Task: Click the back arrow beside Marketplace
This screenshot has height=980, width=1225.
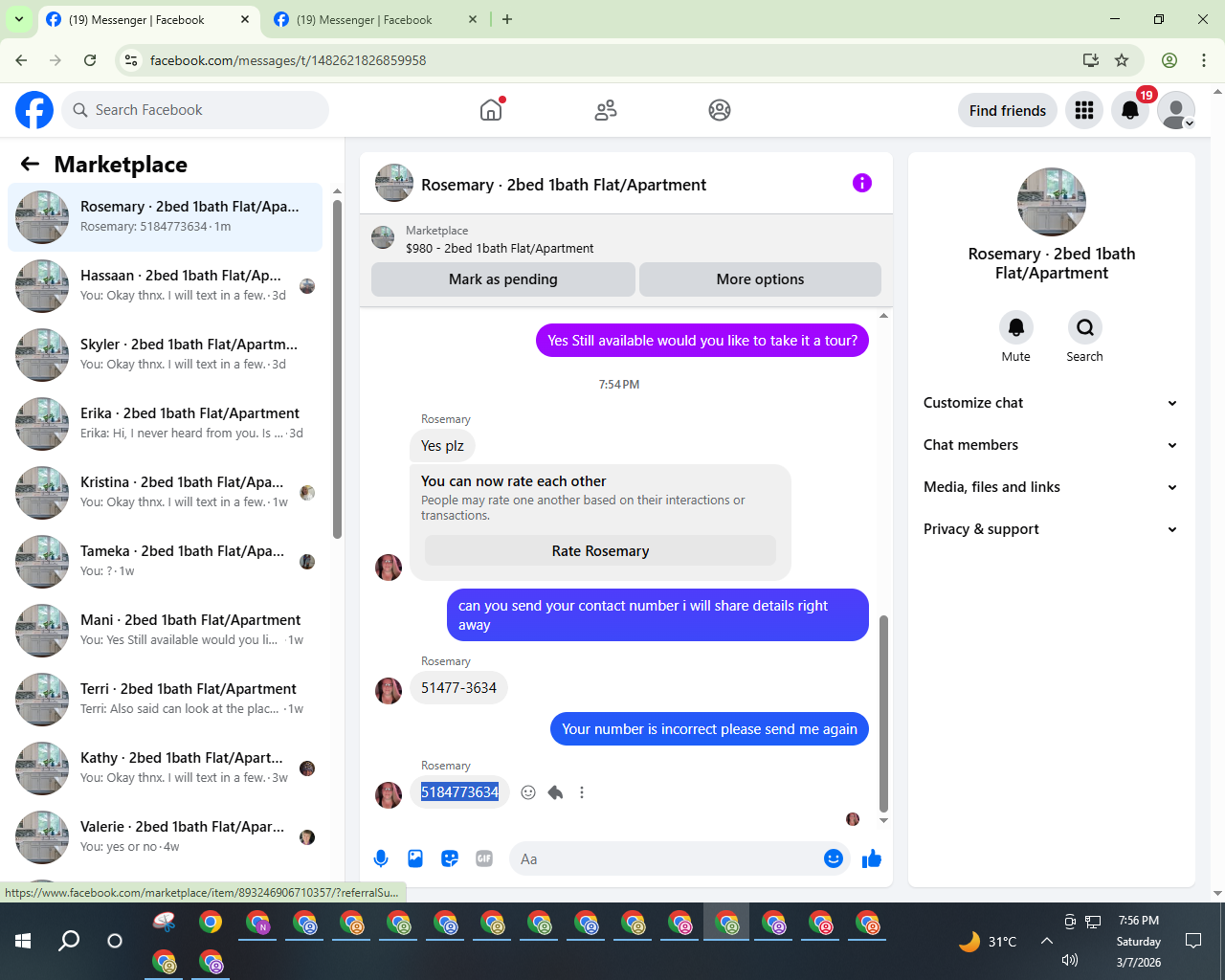Action: point(30,164)
